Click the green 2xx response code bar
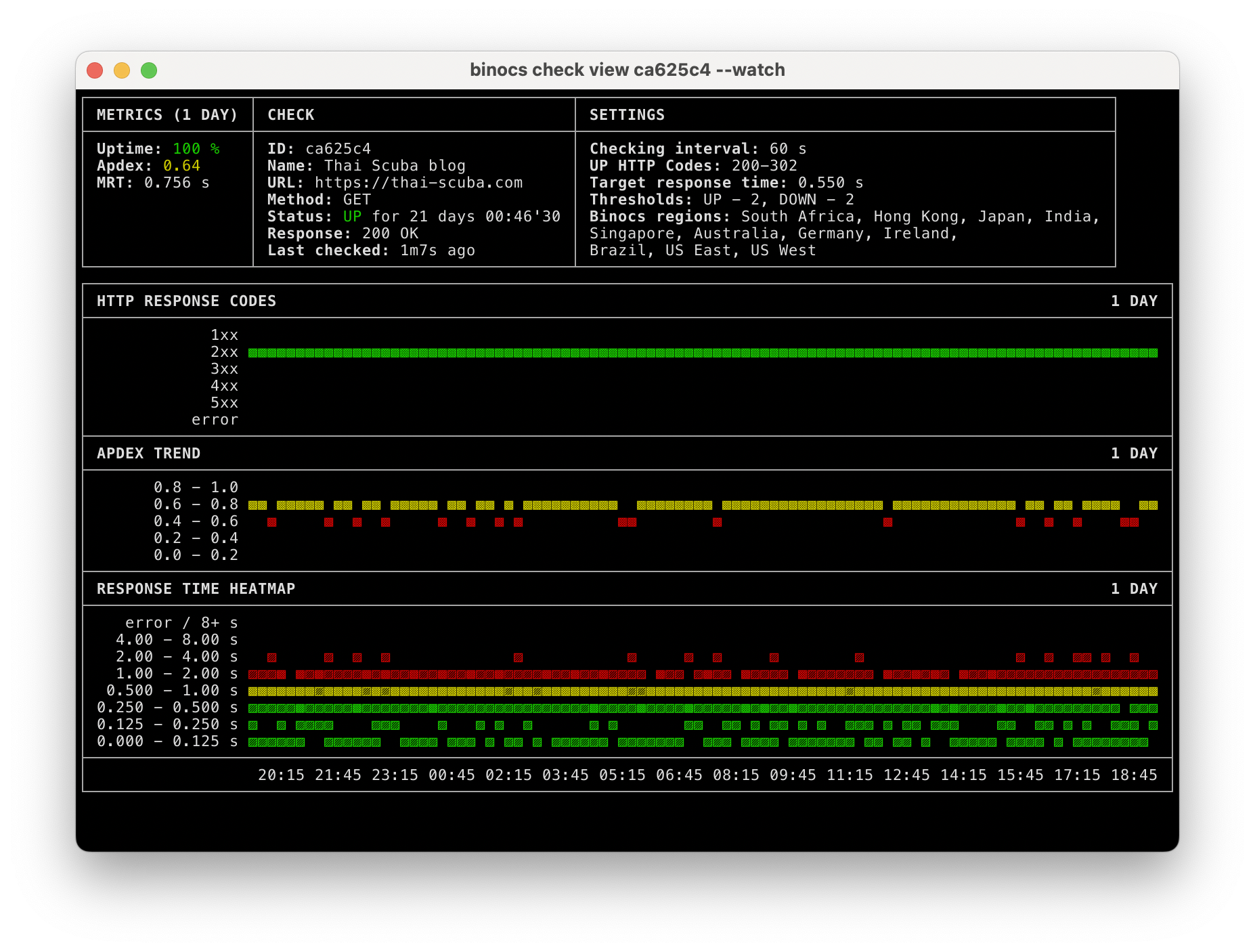 click(703, 353)
